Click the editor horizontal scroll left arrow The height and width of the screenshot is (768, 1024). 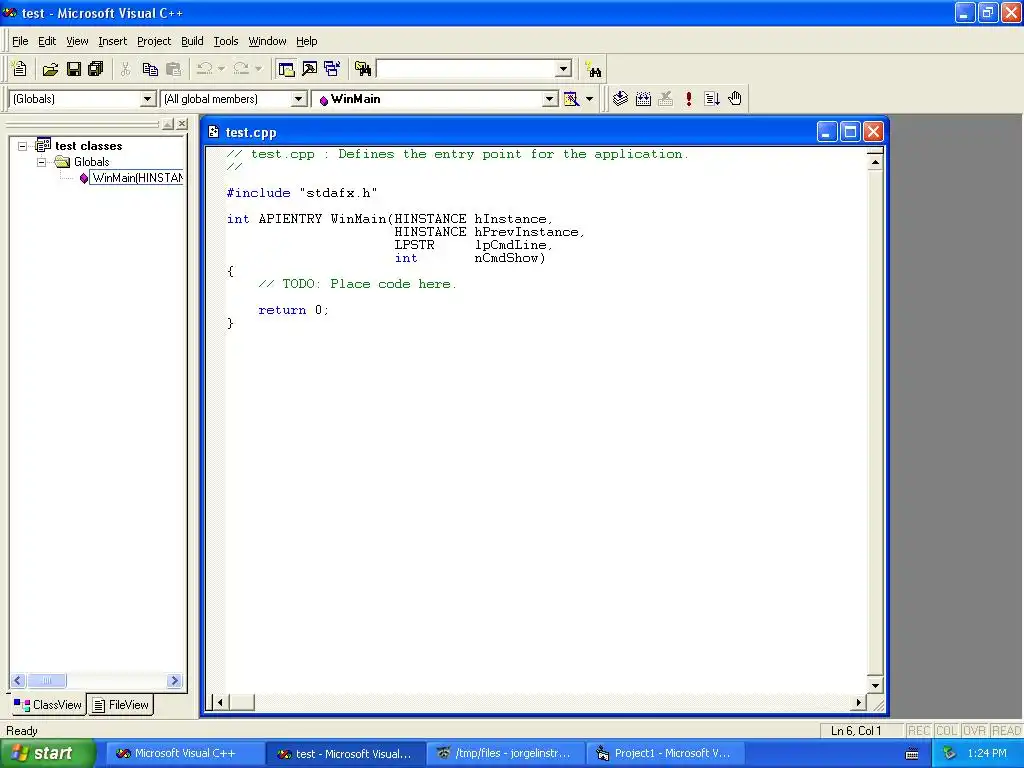click(x=221, y=703)
